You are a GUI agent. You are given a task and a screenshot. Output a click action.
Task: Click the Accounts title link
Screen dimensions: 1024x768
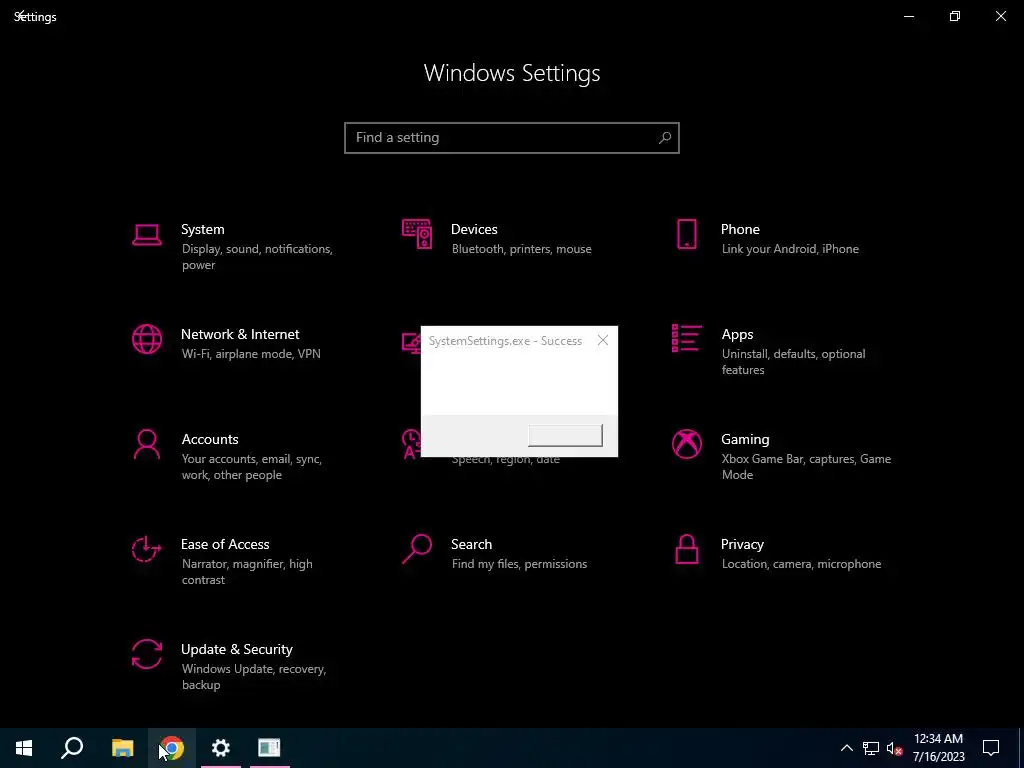(x=210, y=440)
